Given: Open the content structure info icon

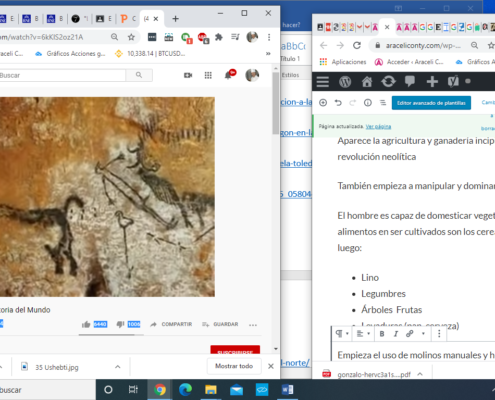Looking at the screenshot, I should point(368,103).
